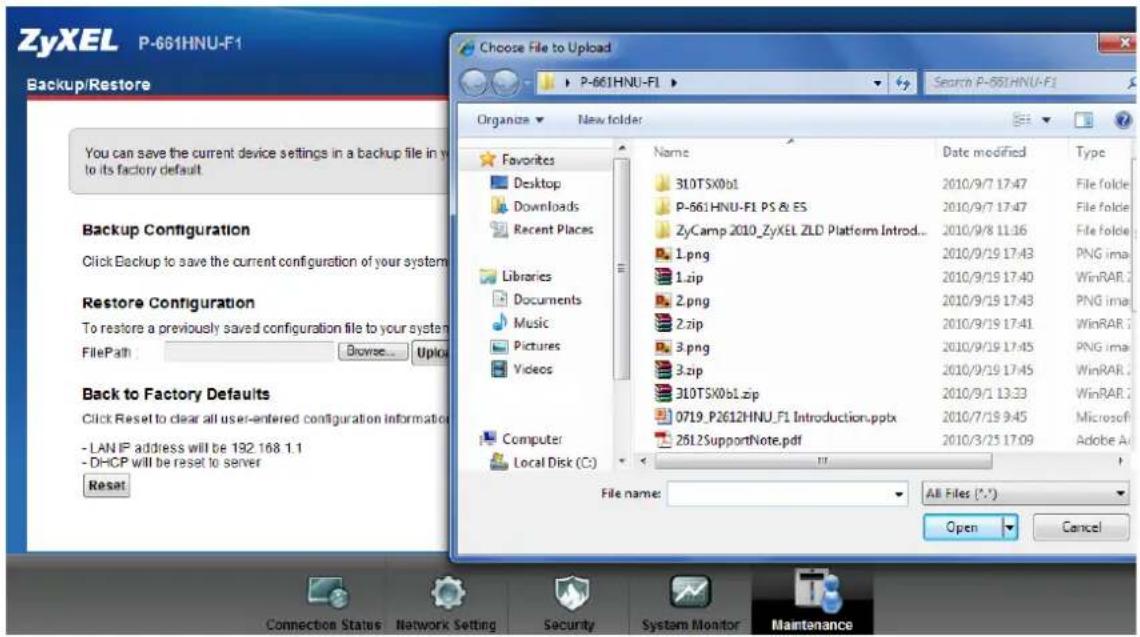1140x637 pixels.
Task: Click the File name text box
Action: click(x=780, y=494)
